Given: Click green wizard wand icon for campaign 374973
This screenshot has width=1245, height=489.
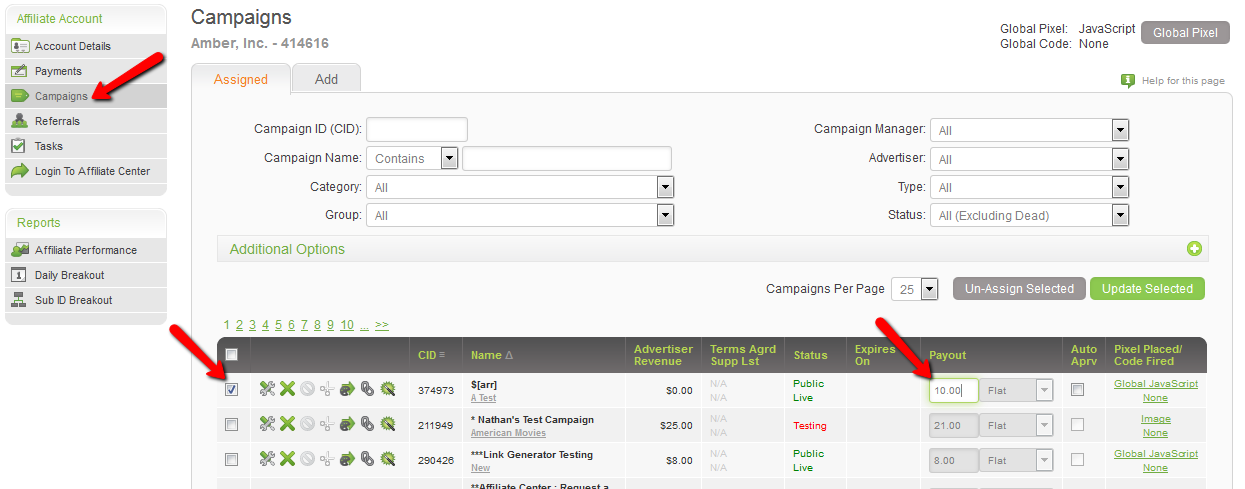Looking at the screenshot, I should [387, 390].
